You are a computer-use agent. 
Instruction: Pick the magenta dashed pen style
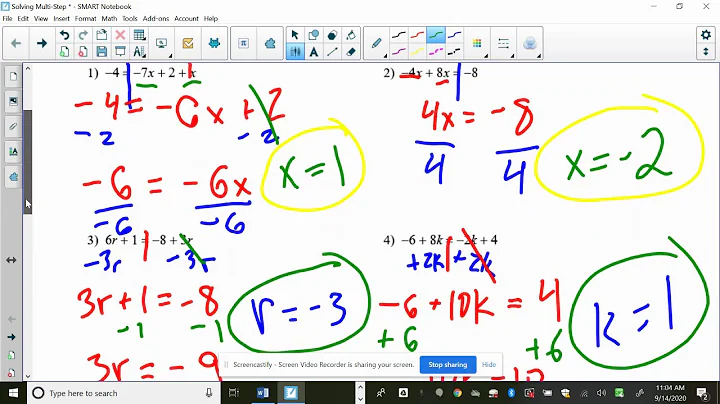click(x=436, y=51)
